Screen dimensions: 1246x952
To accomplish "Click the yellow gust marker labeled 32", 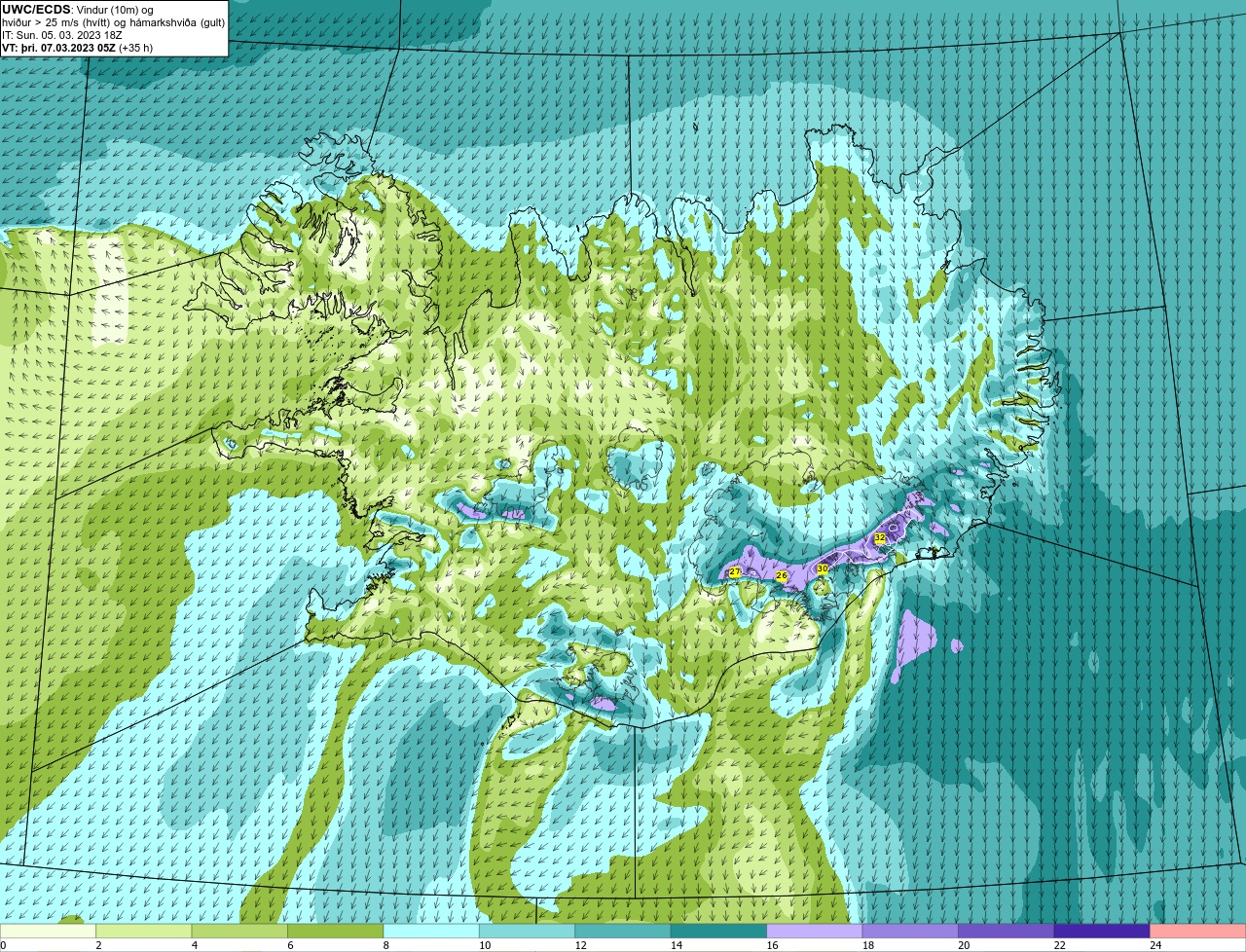I will 880,537.
